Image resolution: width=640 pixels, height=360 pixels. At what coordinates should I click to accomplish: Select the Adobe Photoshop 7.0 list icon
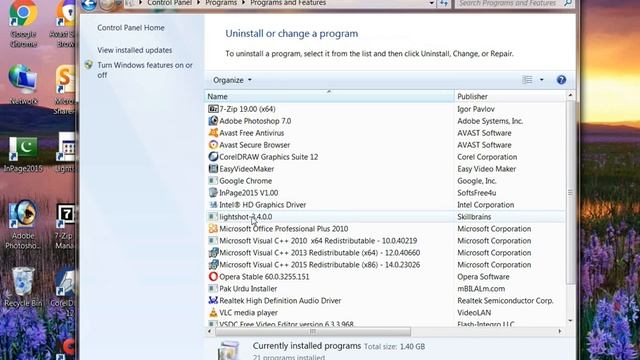[x=213, y=121]
